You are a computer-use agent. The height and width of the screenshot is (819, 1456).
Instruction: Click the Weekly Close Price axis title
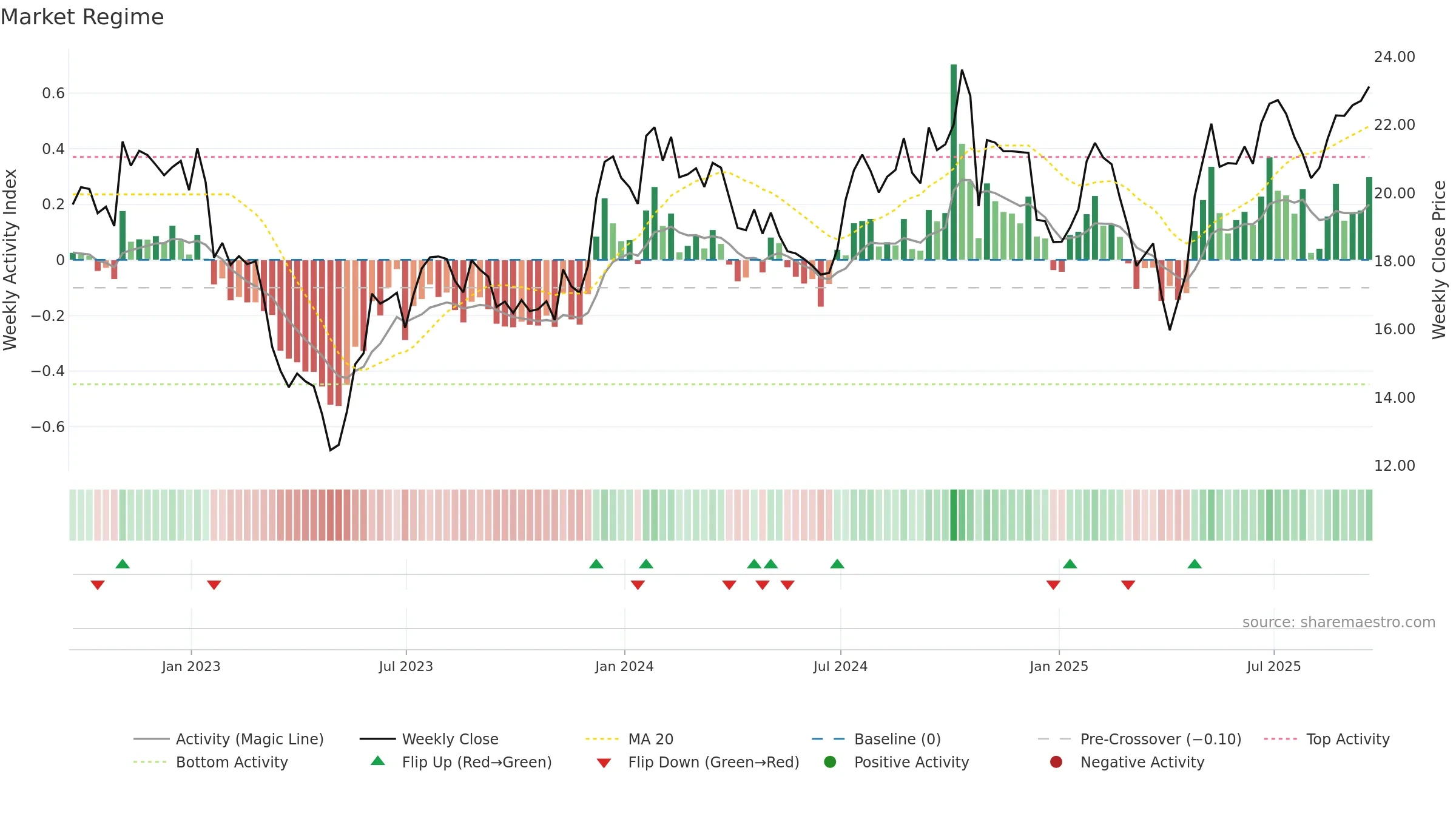tap(1440, 260)
